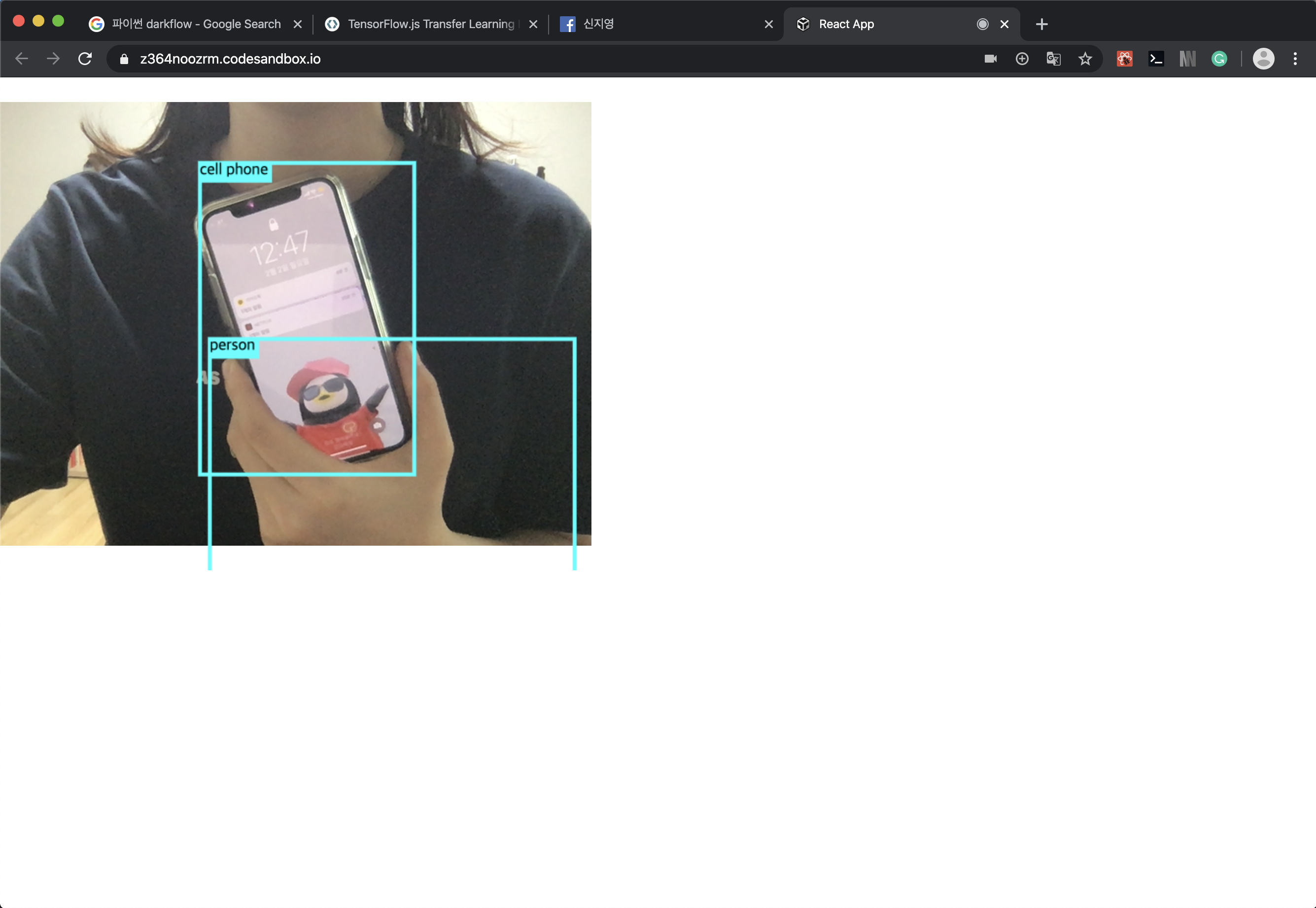Reload the current page
This screenshot has height=908, width=1316.
point(85,59)
